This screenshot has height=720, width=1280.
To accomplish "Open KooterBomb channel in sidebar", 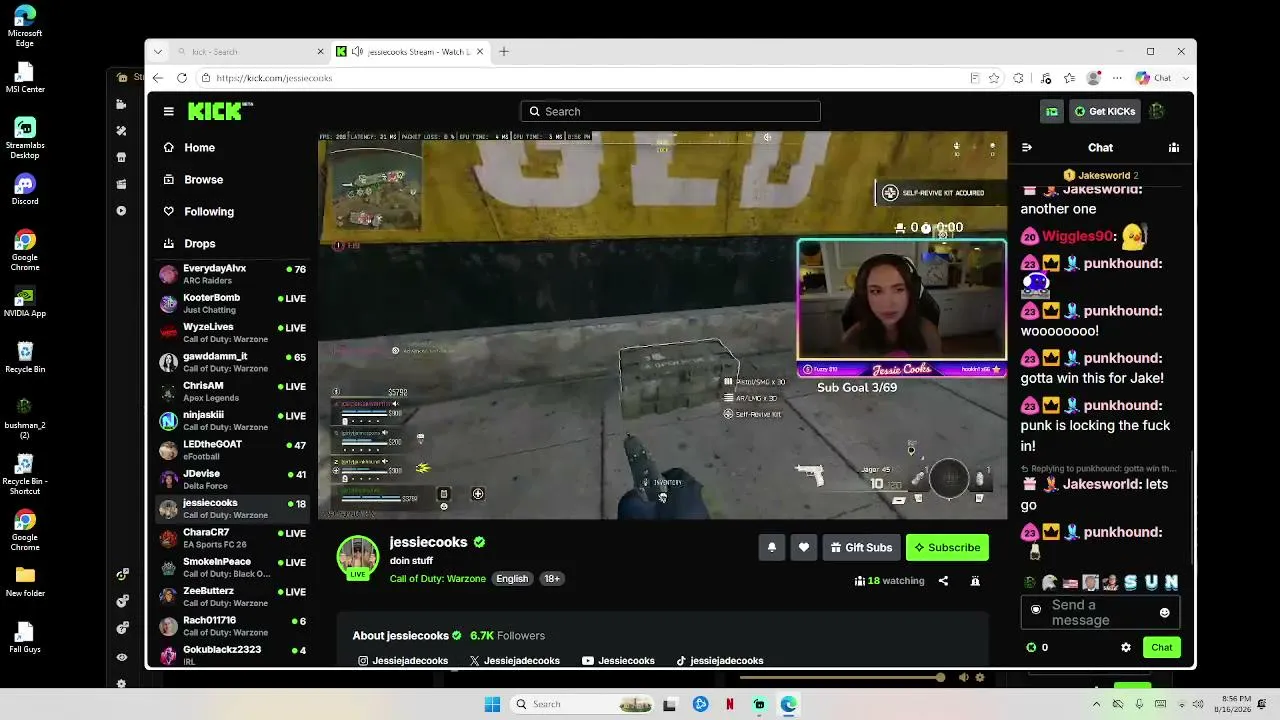I will 232,303.
